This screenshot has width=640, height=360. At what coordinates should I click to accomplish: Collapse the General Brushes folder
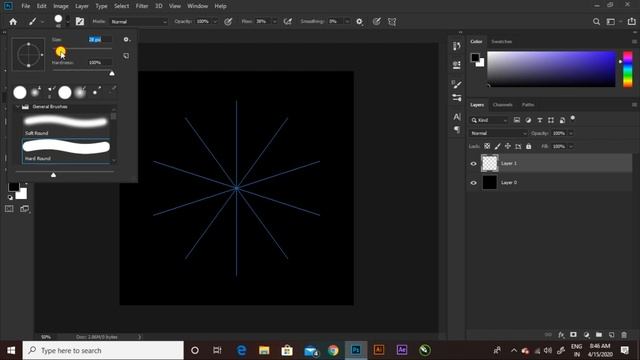click(18, 107)
